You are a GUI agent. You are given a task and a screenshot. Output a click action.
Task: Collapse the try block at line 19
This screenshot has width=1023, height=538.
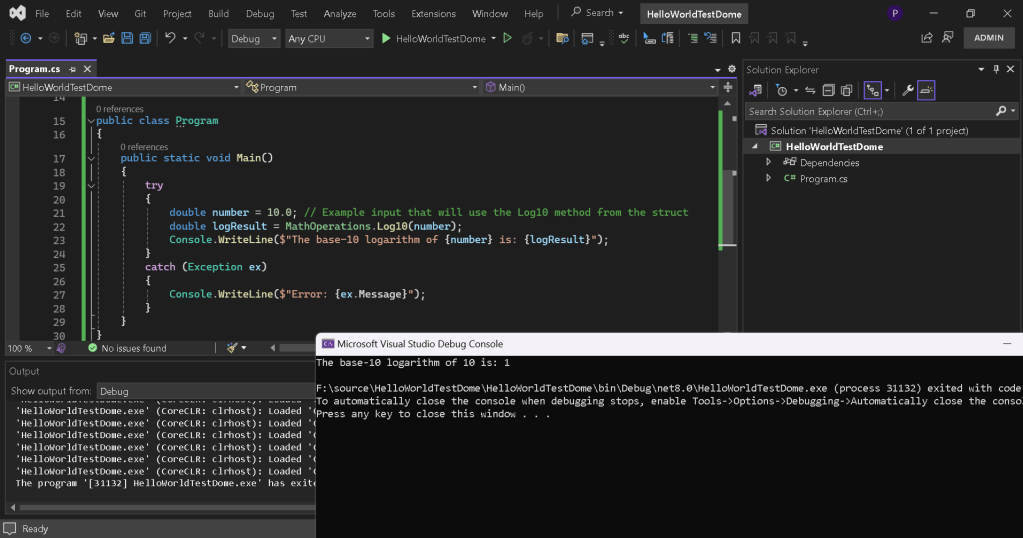(91, 185)
